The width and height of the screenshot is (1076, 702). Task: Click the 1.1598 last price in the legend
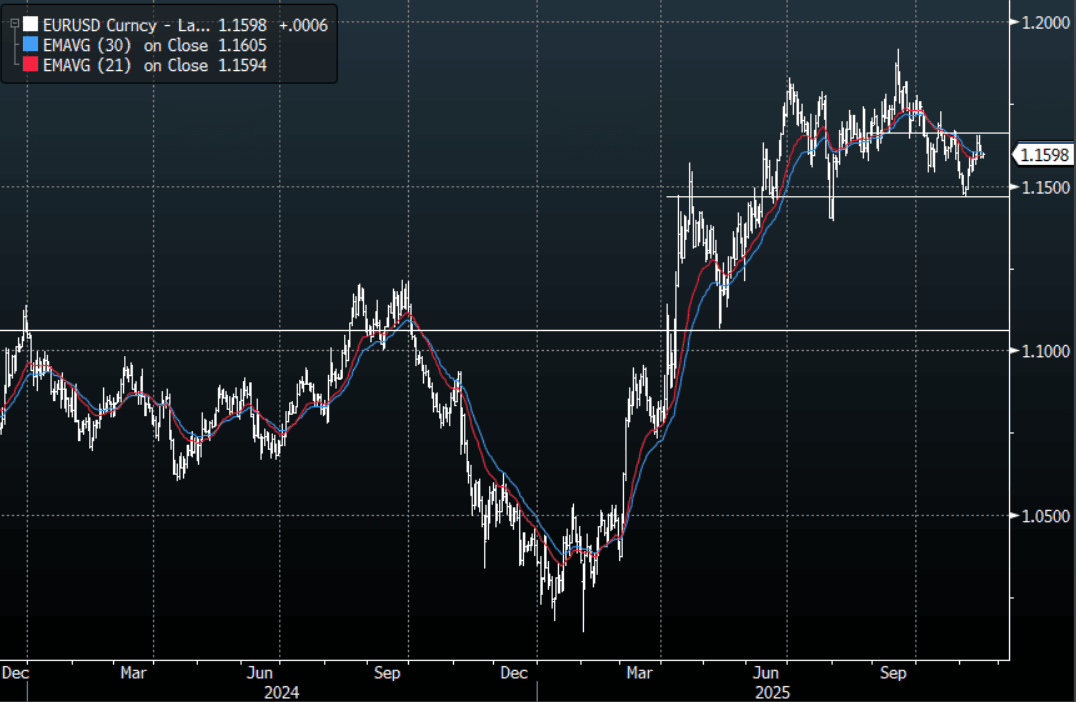point(244,24)
